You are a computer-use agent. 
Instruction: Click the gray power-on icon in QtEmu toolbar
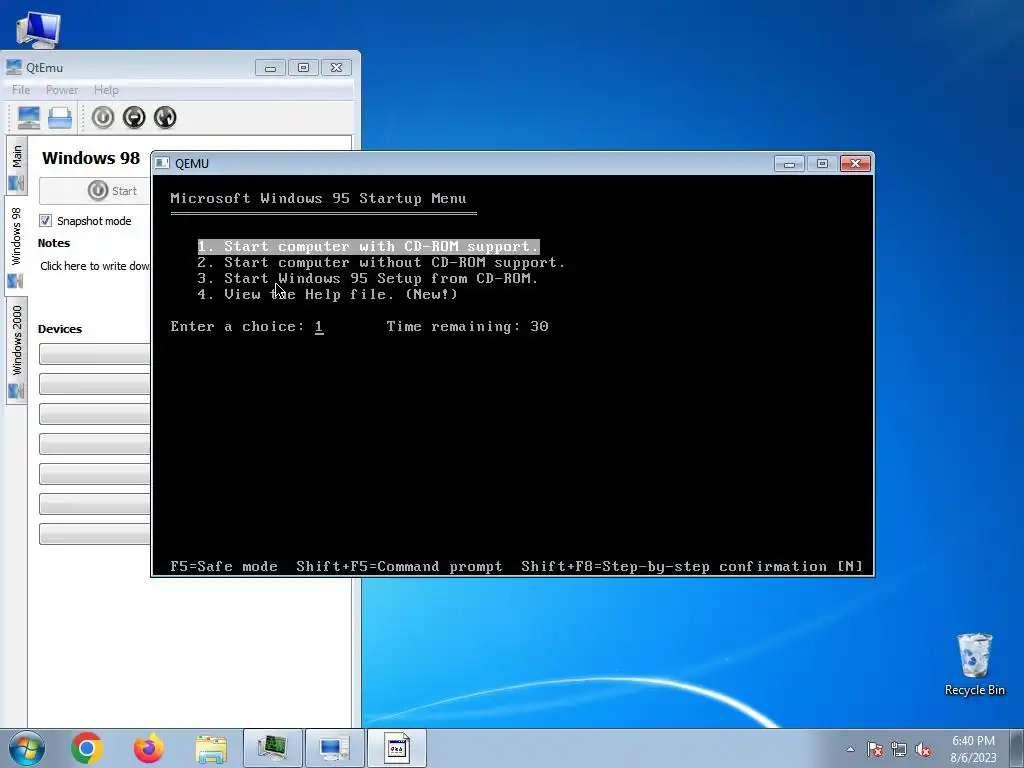(103, 118)
